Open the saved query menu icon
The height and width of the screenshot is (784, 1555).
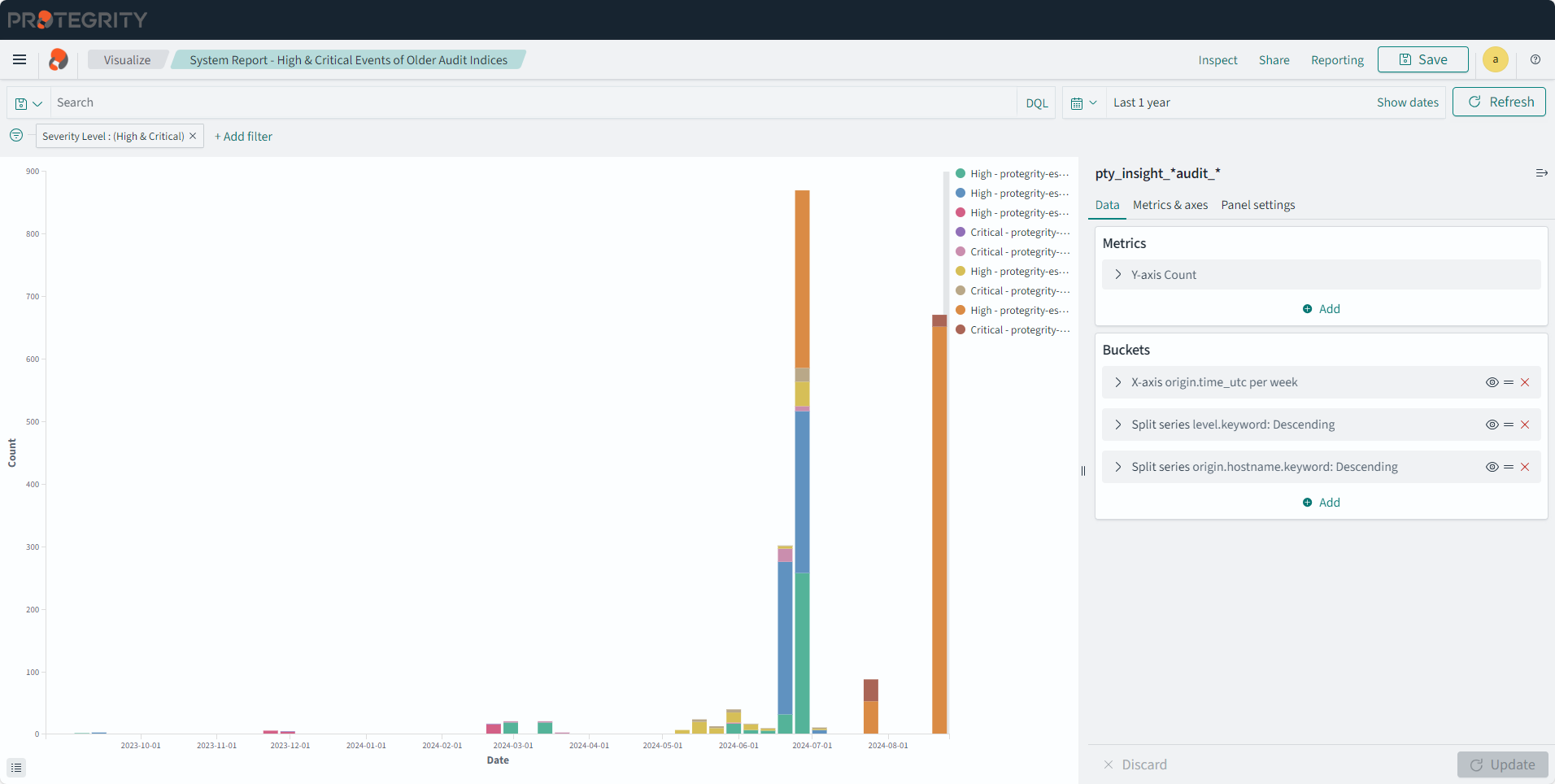point(28,103)
